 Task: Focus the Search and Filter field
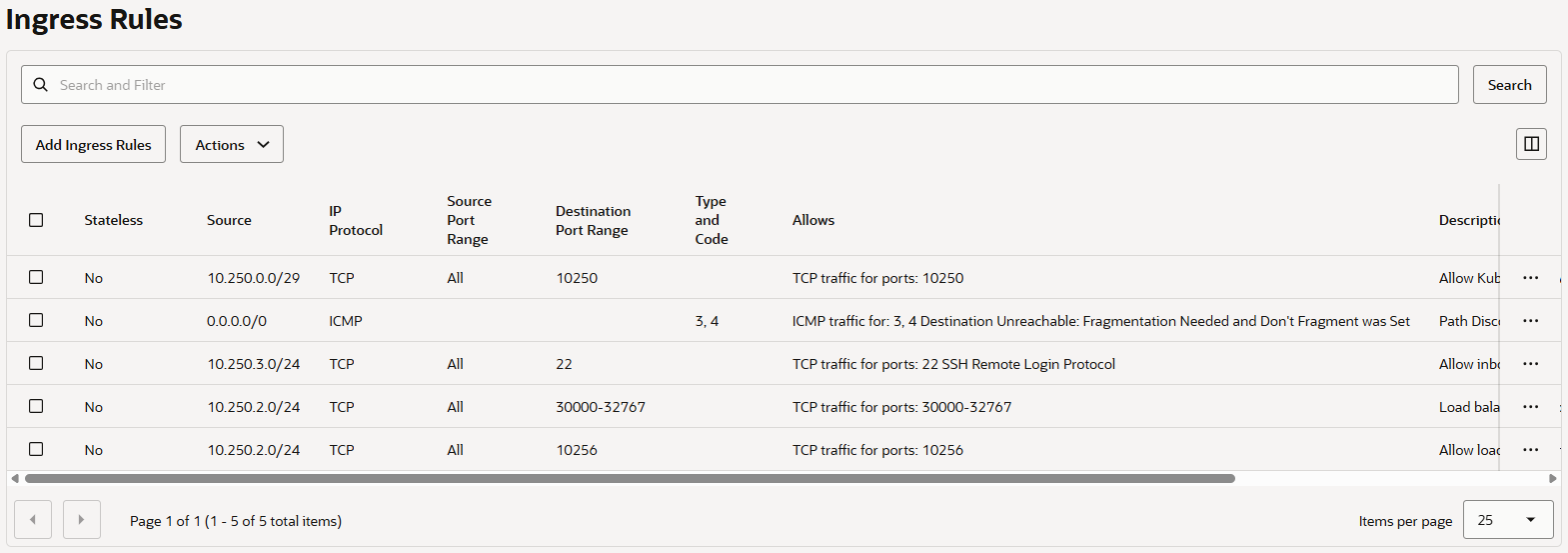click(x=750, y=85)
